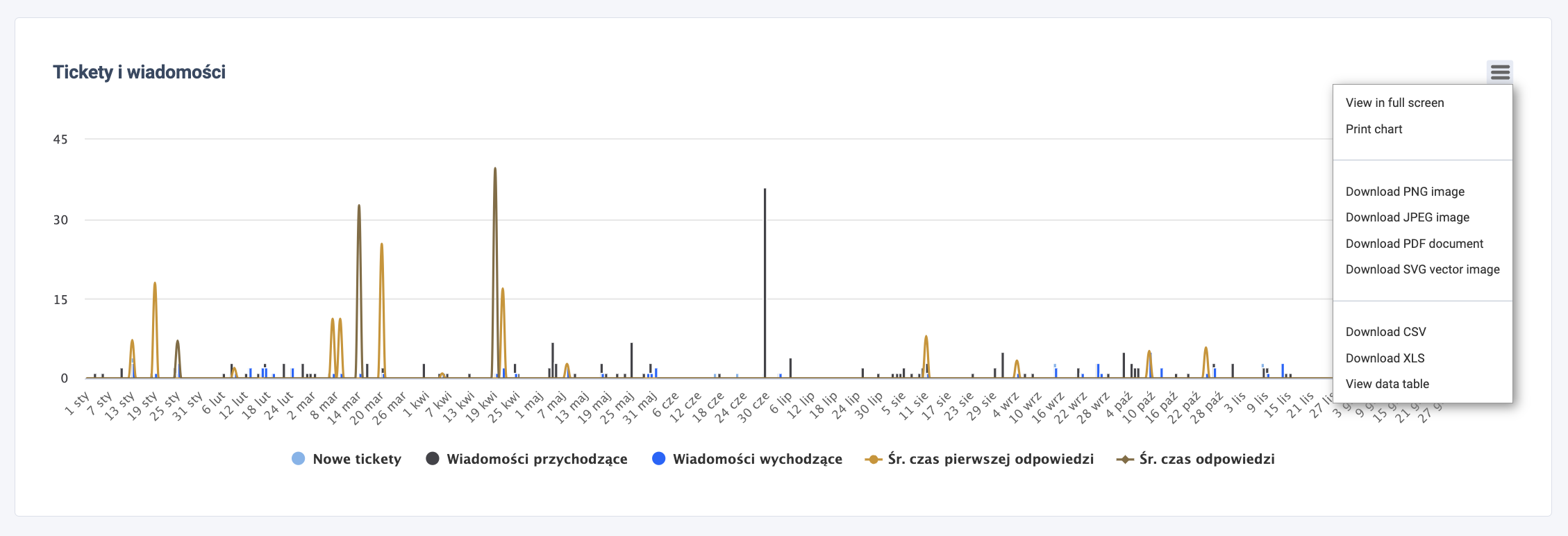The height and width of the screenshot is (536, 1568).
Task: Toggle the Wiadomości wychodzące legend series
Action: 757,459
